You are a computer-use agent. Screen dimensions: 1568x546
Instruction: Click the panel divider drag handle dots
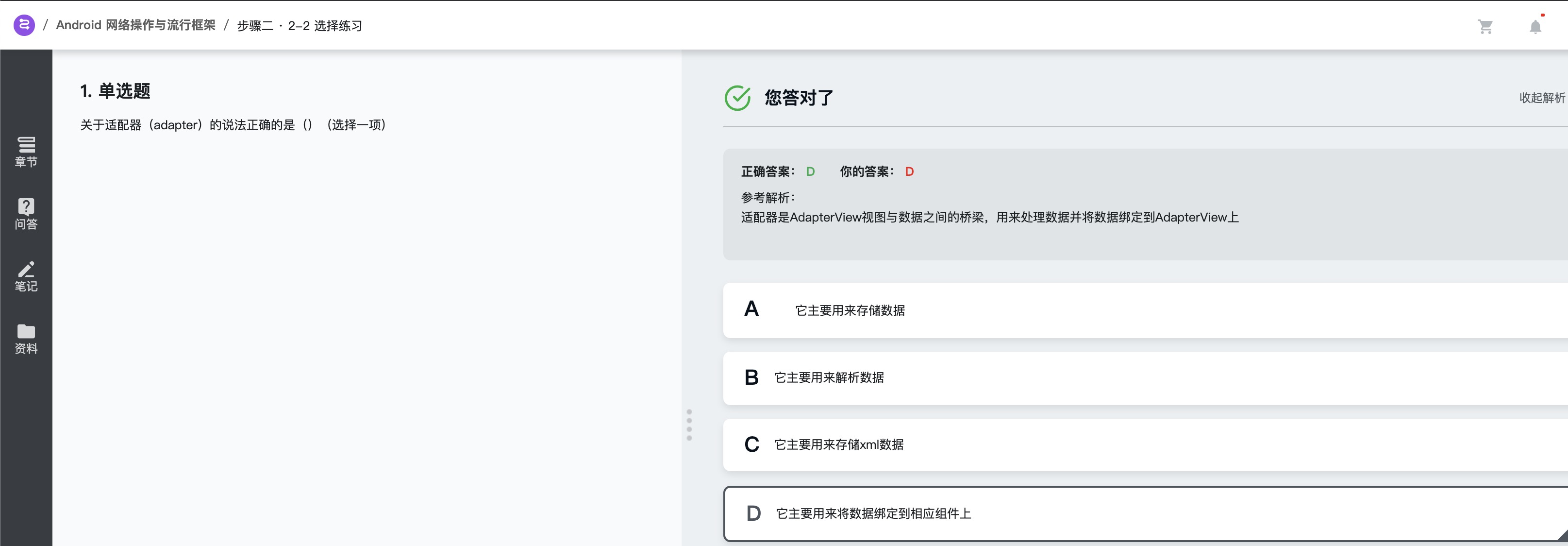coord(689,425)
